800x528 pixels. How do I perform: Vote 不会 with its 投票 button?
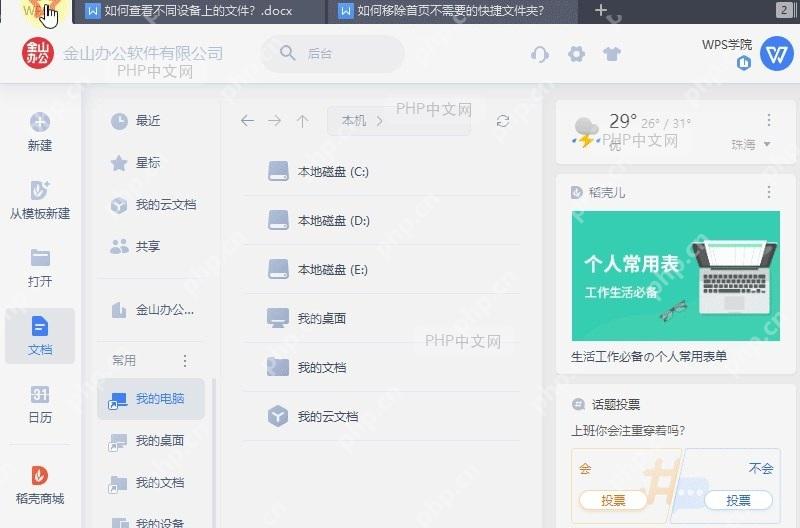point(738,500)
